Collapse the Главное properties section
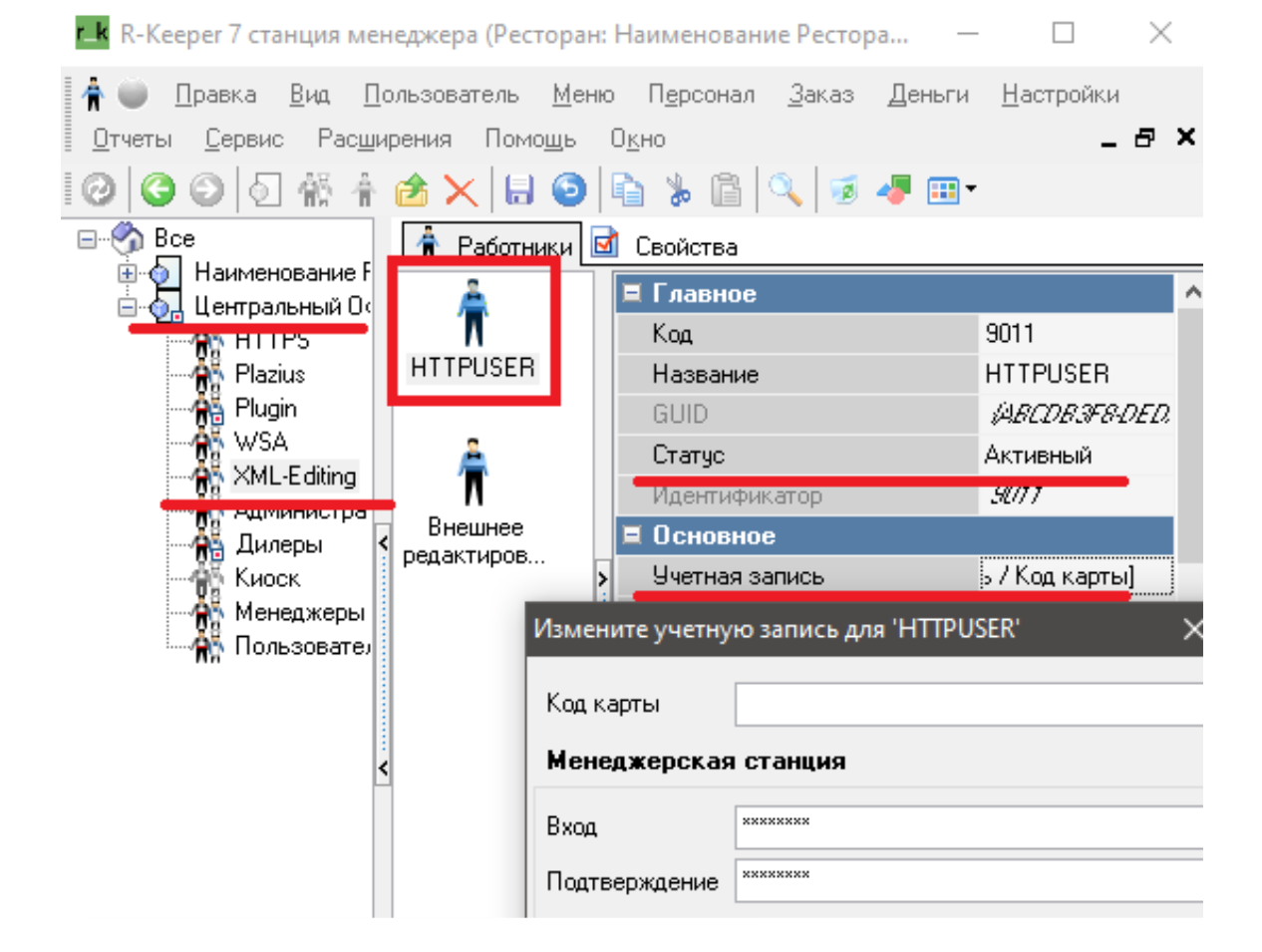Image resolution: width=1262 pixels, height=952 pixels. tap(631, 293)
